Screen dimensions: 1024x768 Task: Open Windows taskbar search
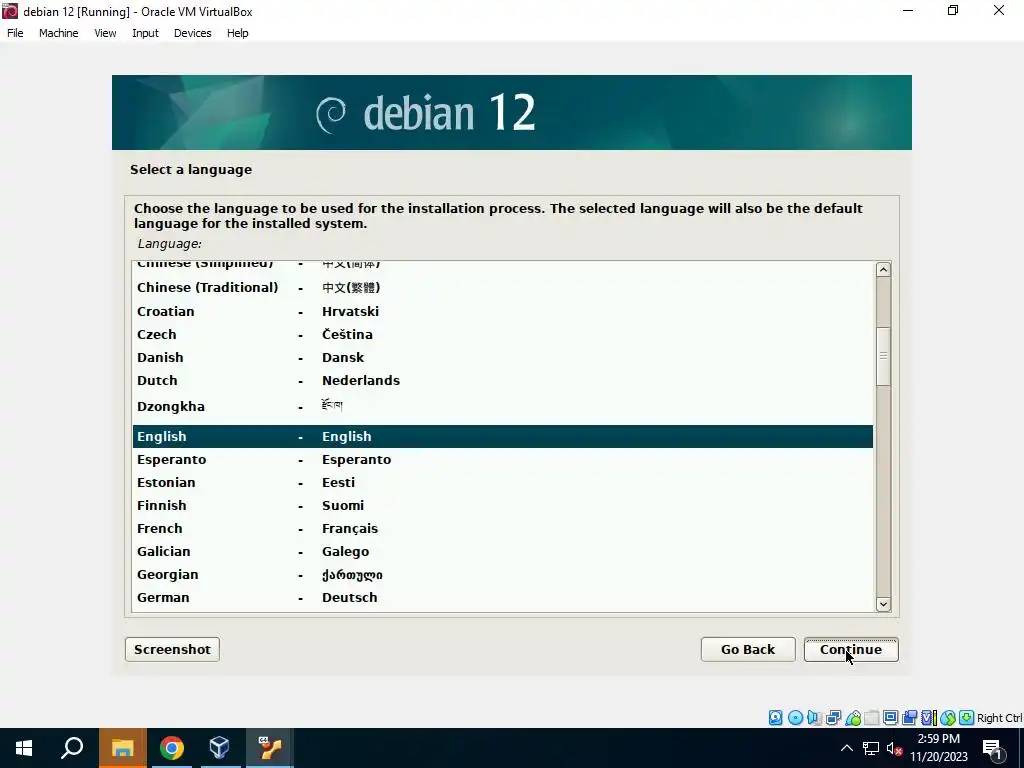coord(72,748)
